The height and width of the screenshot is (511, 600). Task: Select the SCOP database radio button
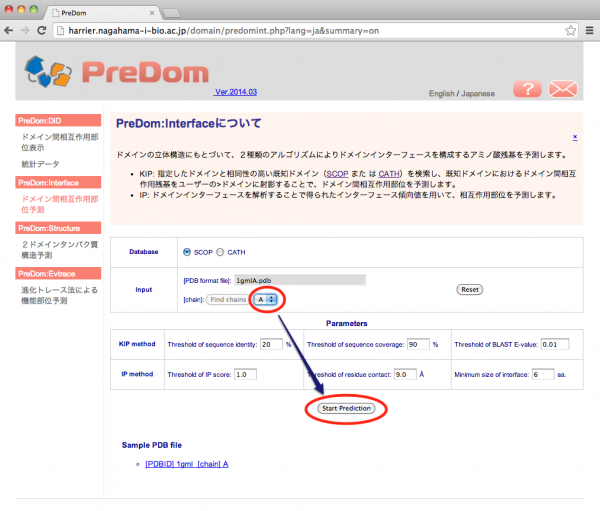(187, 252)
